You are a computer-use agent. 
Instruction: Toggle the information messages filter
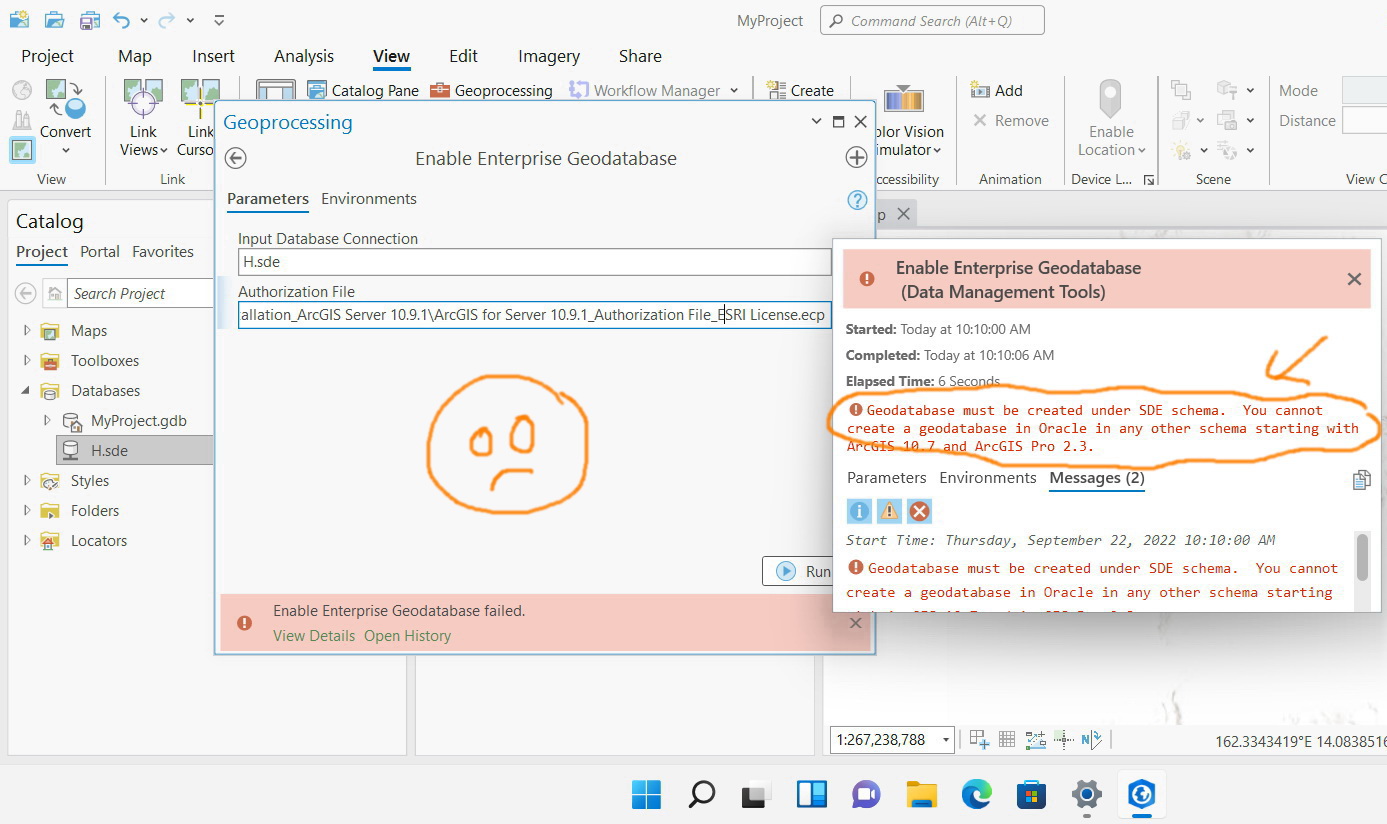coord(859,512)
